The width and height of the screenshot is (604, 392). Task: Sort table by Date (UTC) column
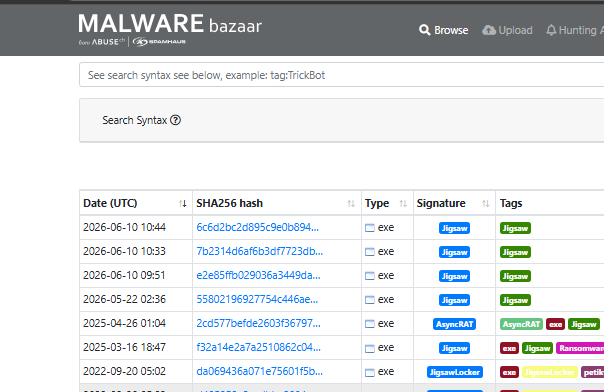pyautogui.click(x=136, y=203)
